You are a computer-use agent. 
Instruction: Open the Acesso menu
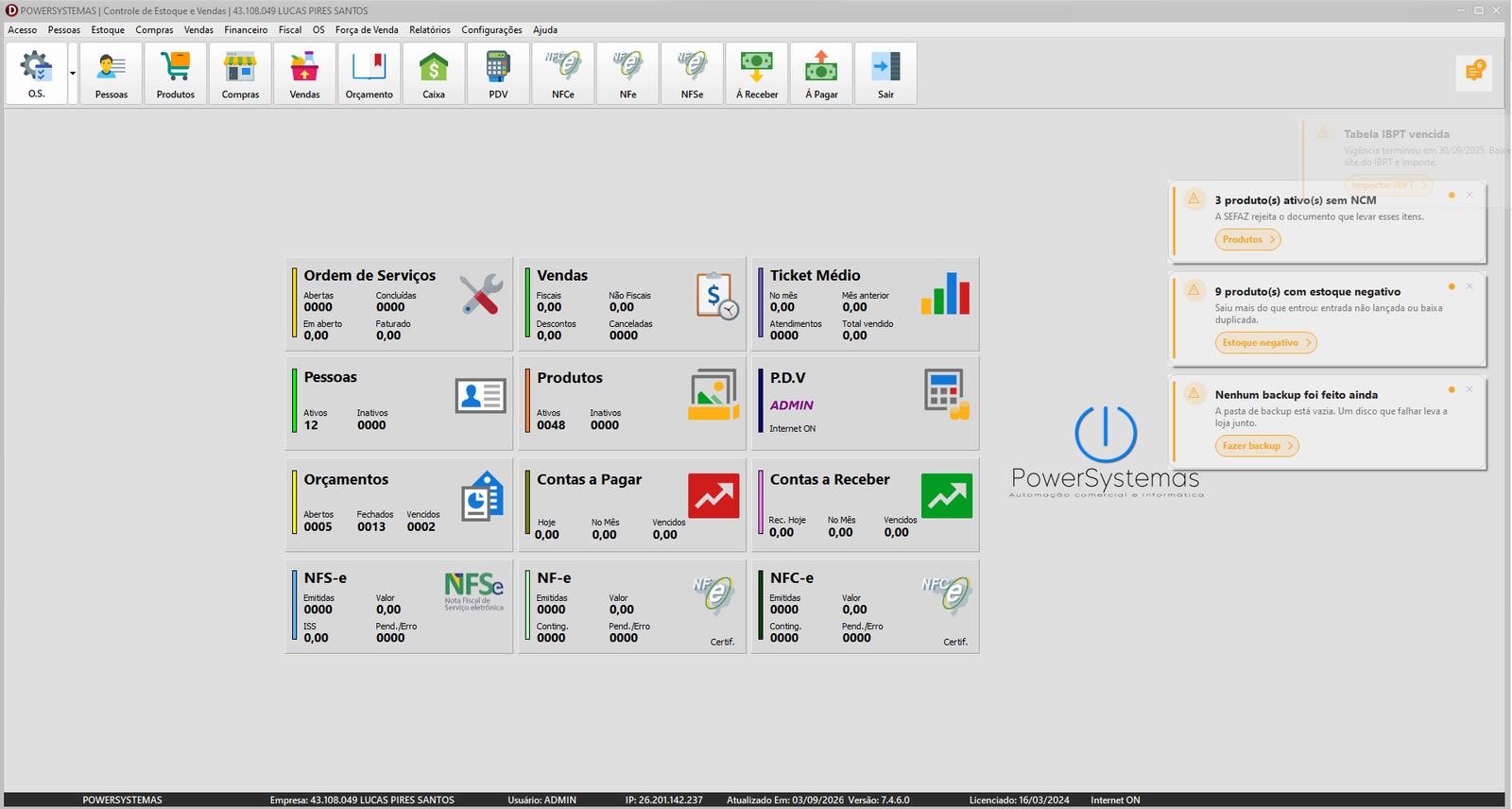click(x=23, y=30)
